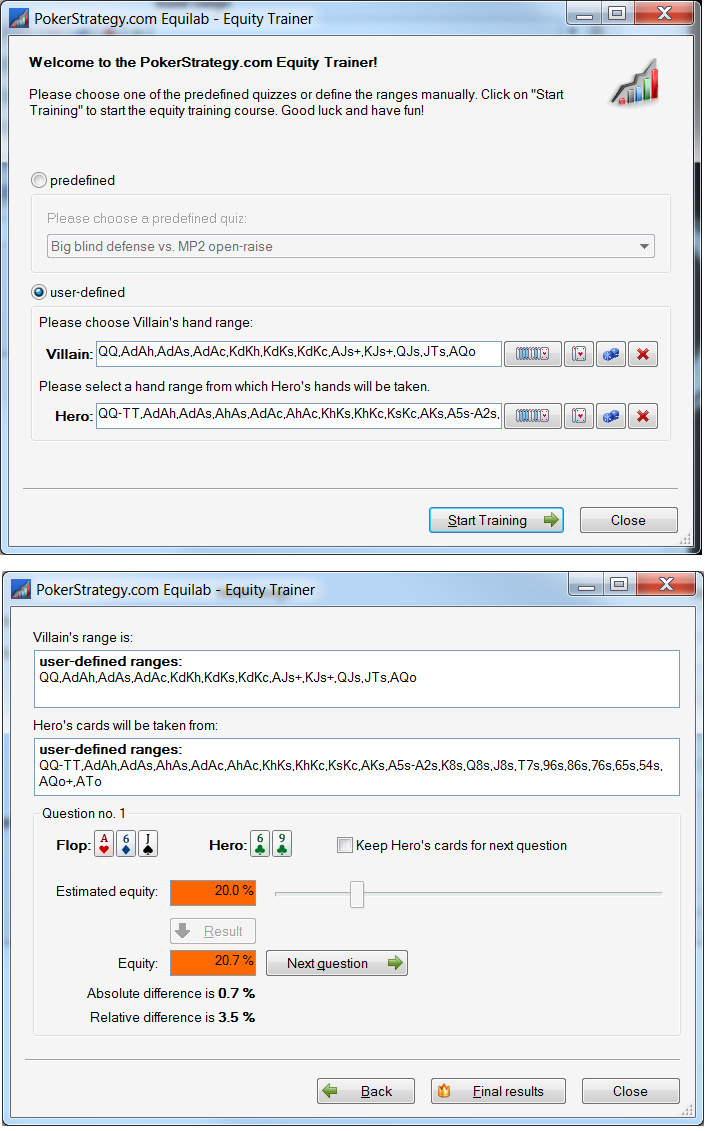Screen dimensions: 705x1131
Task: Open range selector grid for Villain
Action: point(533,354)
